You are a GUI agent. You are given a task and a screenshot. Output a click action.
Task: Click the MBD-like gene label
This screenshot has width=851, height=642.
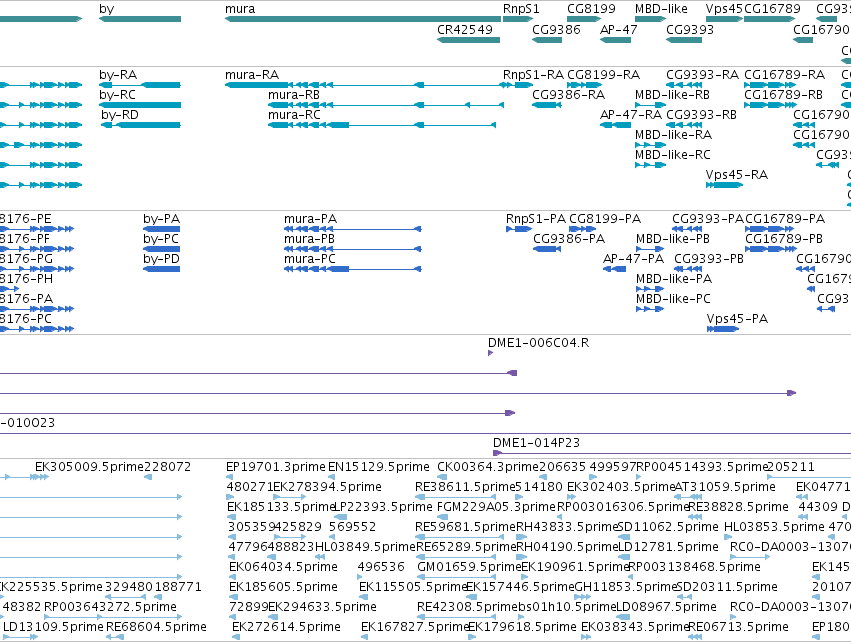tap(661, 9)
